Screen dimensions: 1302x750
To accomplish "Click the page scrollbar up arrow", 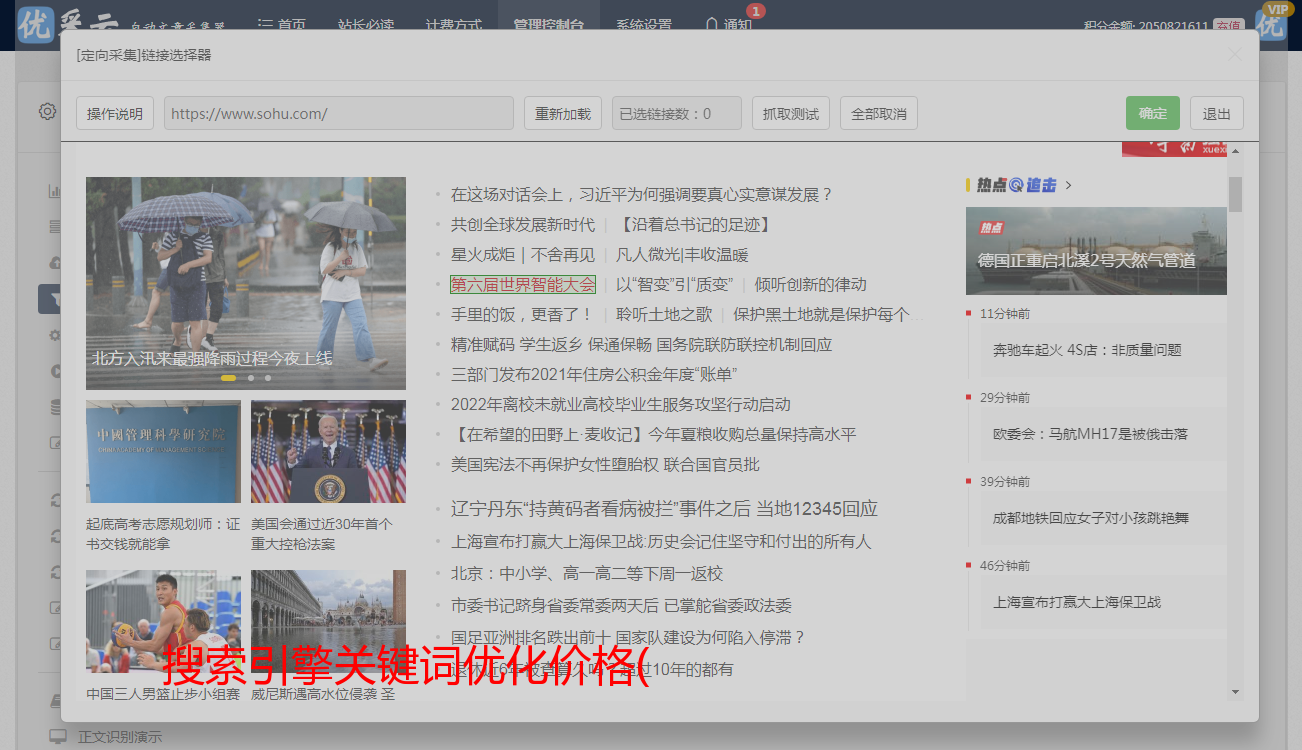I will tap(1235, 151).
